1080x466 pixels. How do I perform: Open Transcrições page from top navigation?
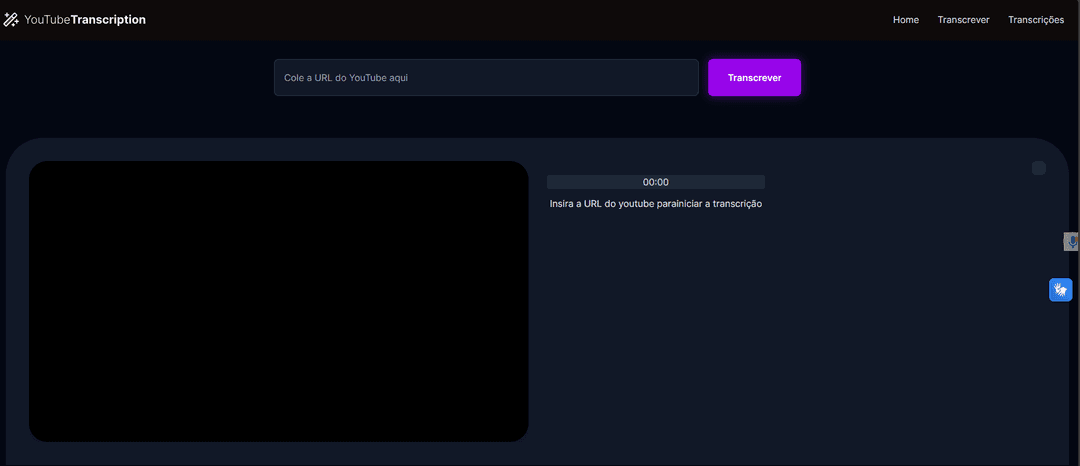point(1035,20)
